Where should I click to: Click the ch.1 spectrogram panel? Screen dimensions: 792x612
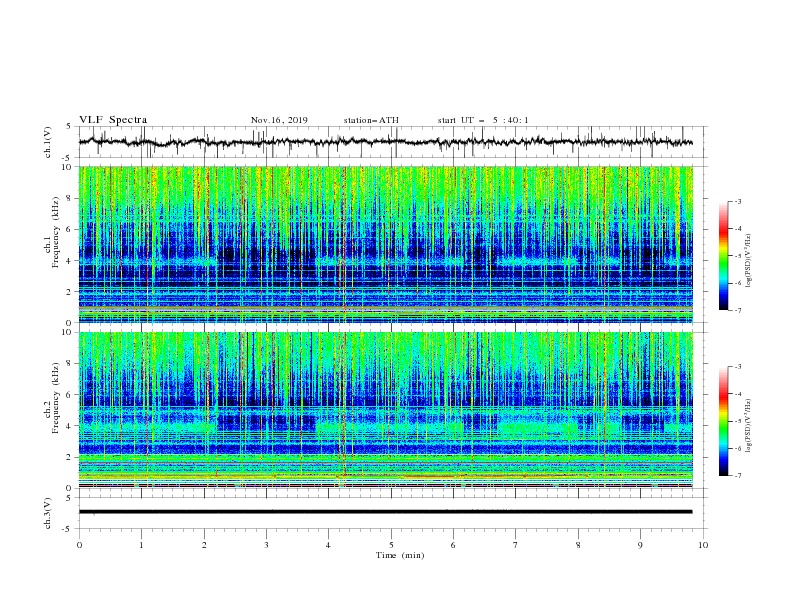(386, 244)
